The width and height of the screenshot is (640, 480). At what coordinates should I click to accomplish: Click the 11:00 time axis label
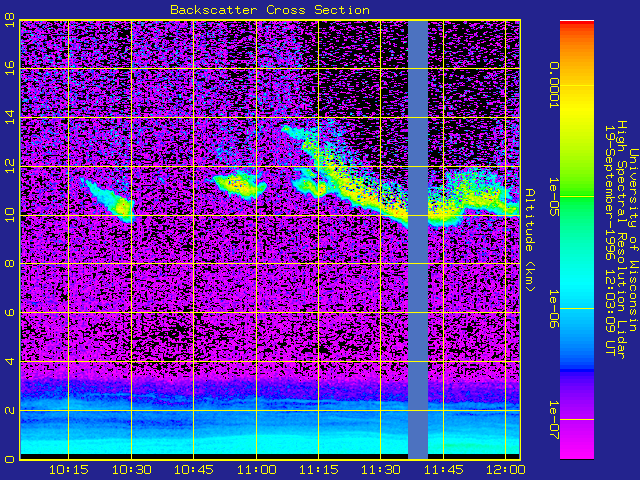pos(256,470)
